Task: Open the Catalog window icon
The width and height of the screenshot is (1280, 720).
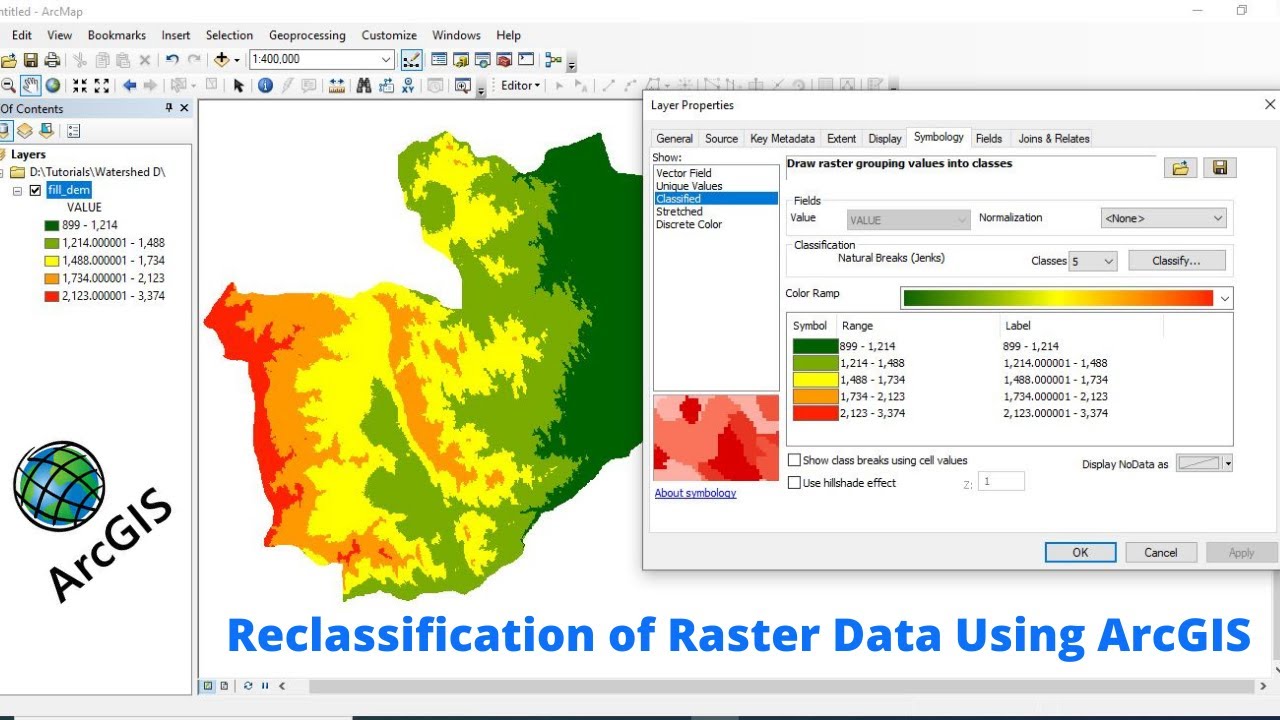Action: tap(460, 60)
